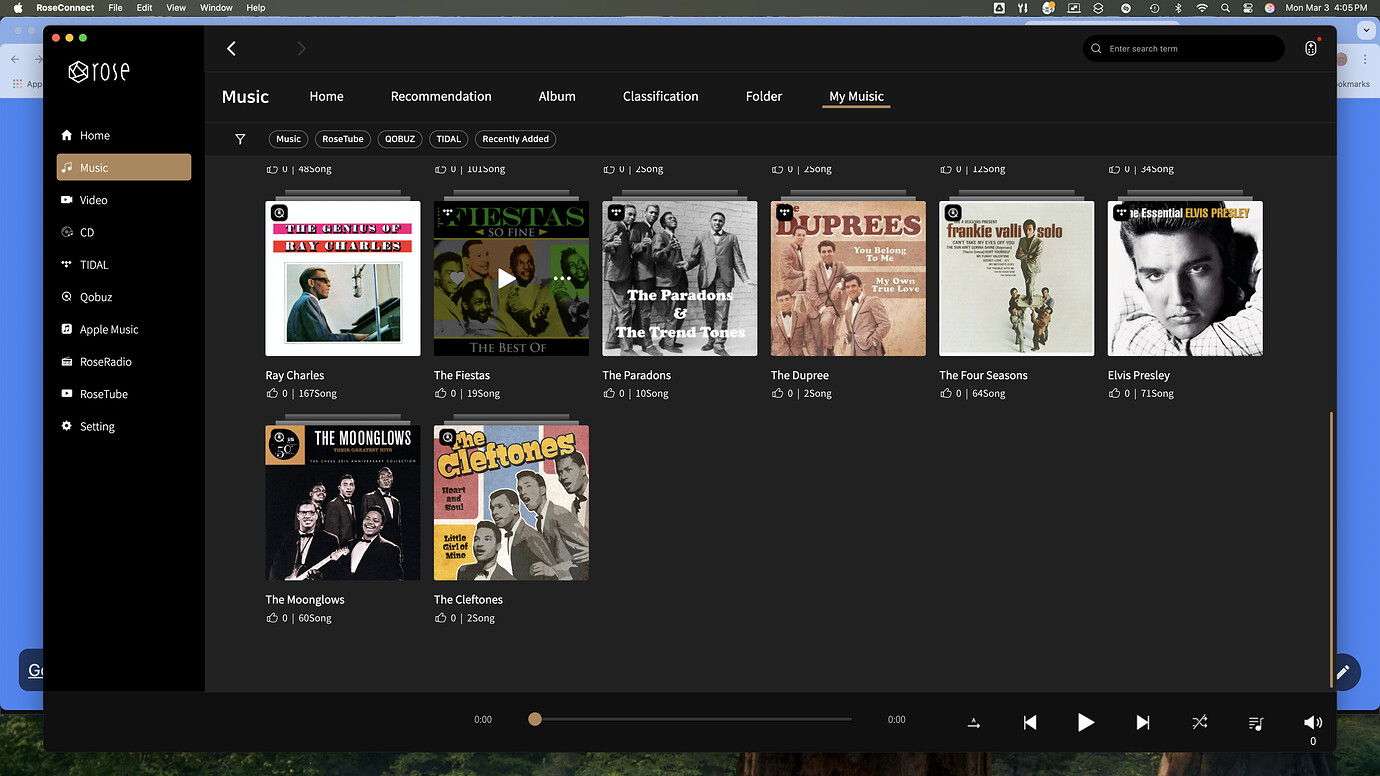Image resolution: width=1380 pixels, height=776 pixels.
Task: Open RoseRadio in the sidebar
Action: click(x=123, y=362)
